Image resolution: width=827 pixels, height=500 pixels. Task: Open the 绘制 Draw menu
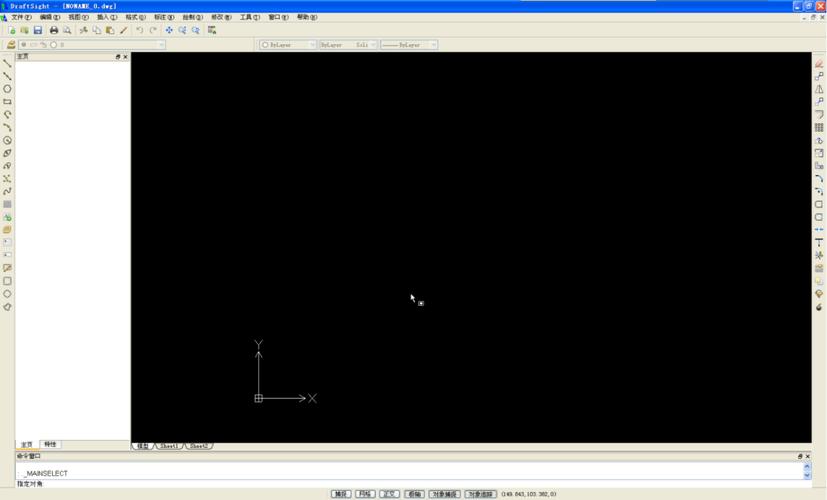pos(193,17)
